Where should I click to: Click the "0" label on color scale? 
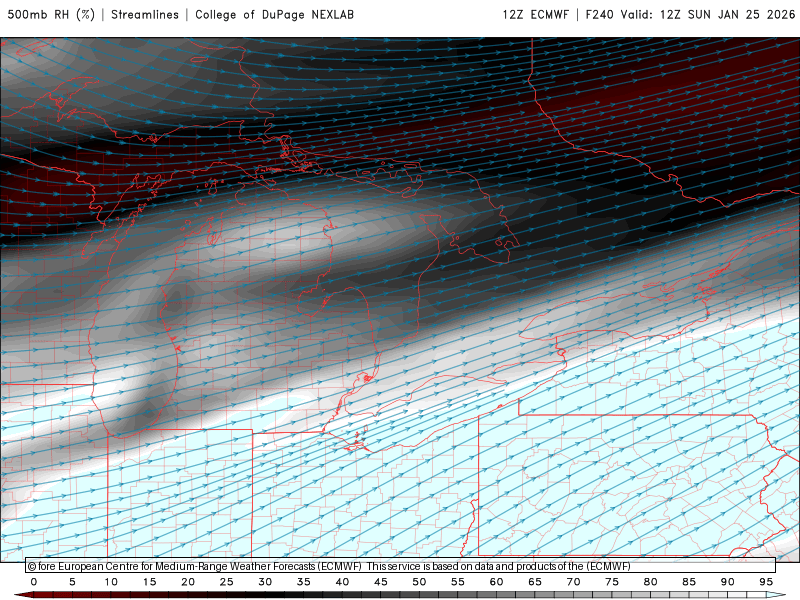[x=34, y=582]
